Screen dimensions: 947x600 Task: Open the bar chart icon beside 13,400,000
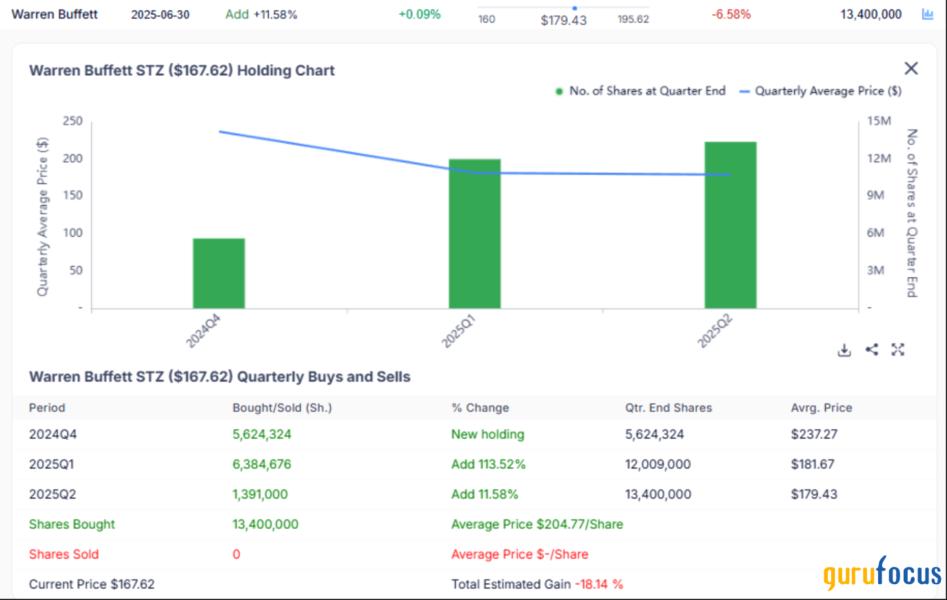(x=928, y=14)
